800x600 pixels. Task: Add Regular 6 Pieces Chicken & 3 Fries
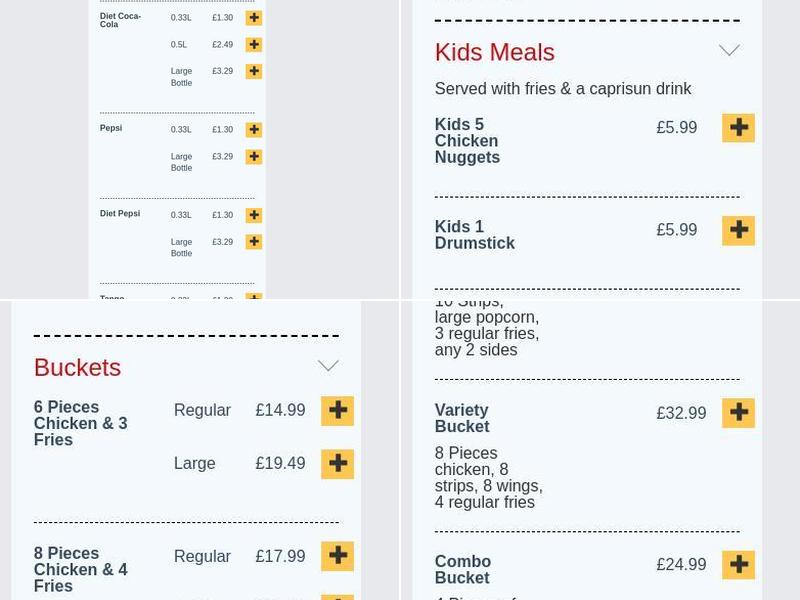pyautogui.click(x=337, y=410)
